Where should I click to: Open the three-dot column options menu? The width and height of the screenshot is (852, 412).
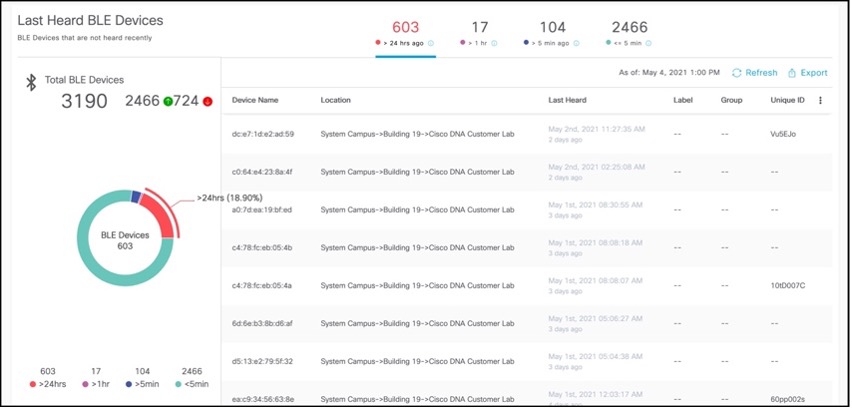coord(820,100)
